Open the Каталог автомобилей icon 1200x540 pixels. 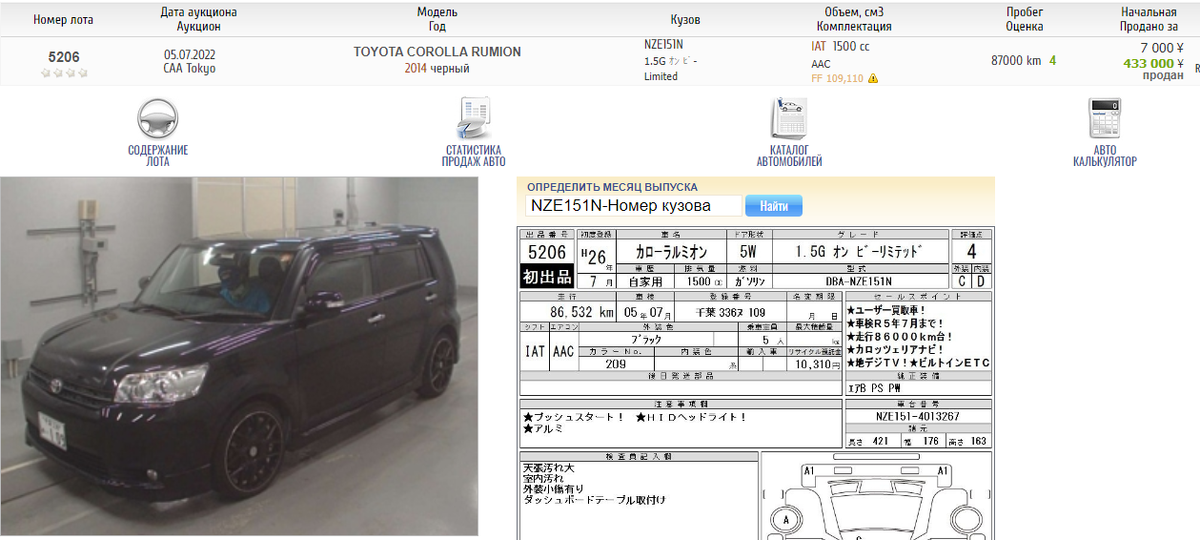coord(789,119)
